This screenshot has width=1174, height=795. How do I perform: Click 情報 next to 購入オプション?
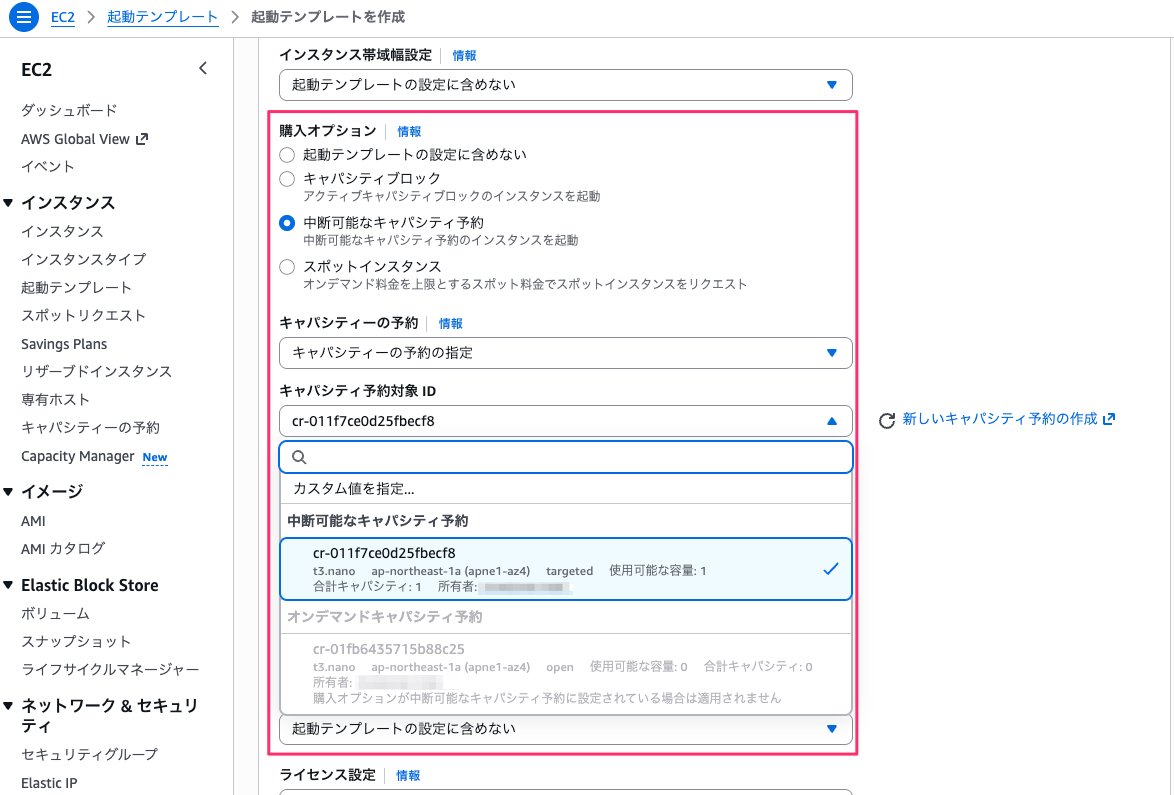[409, 130]
